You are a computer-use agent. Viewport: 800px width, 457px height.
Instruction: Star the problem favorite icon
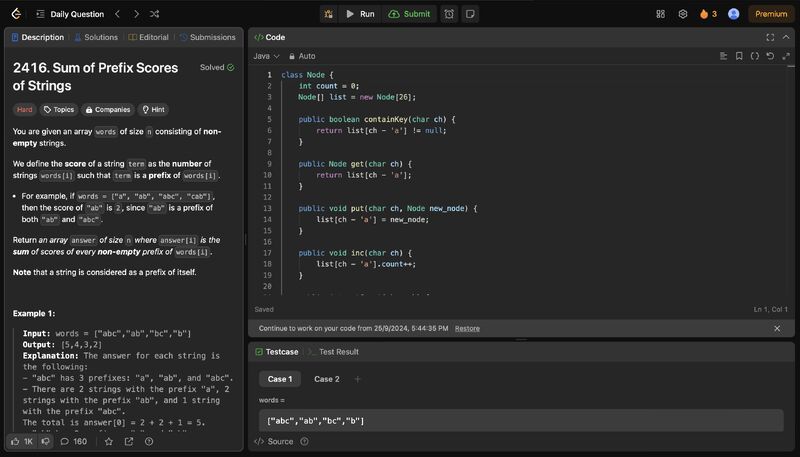[109, 442]
